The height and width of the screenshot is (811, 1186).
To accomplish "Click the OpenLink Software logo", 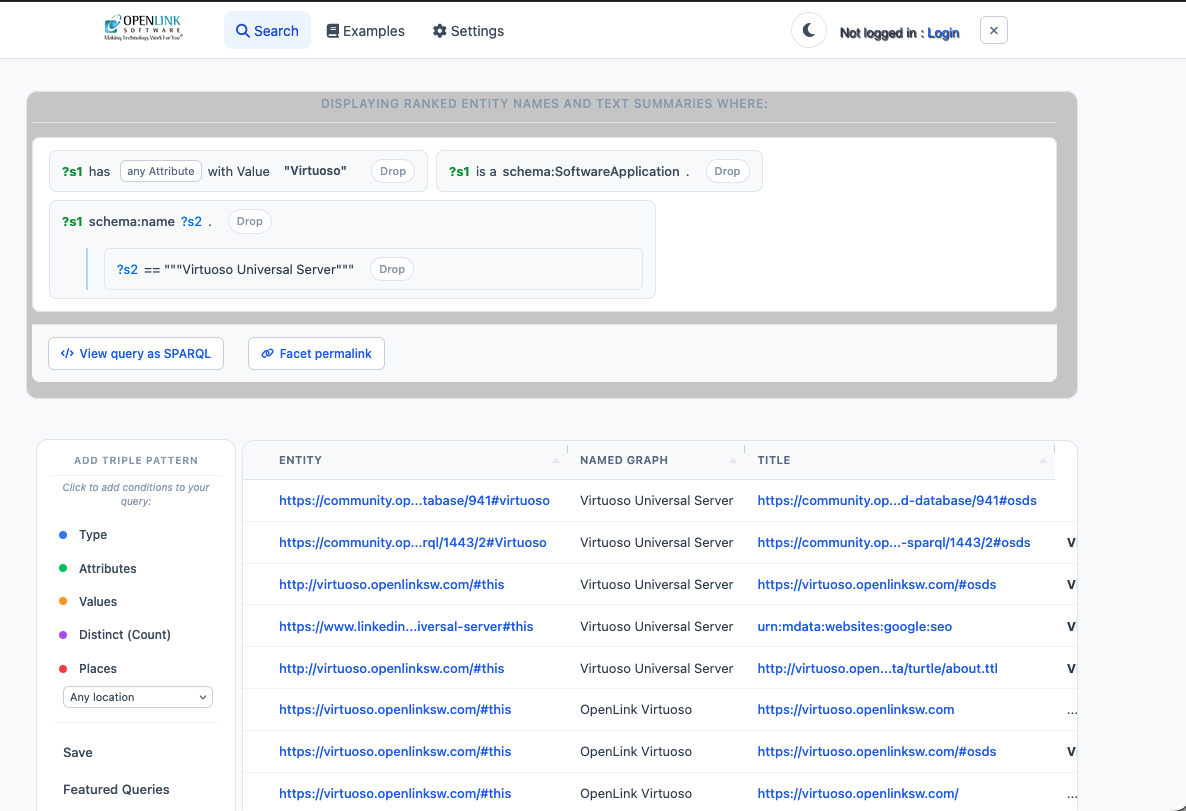I will (143, 29).
